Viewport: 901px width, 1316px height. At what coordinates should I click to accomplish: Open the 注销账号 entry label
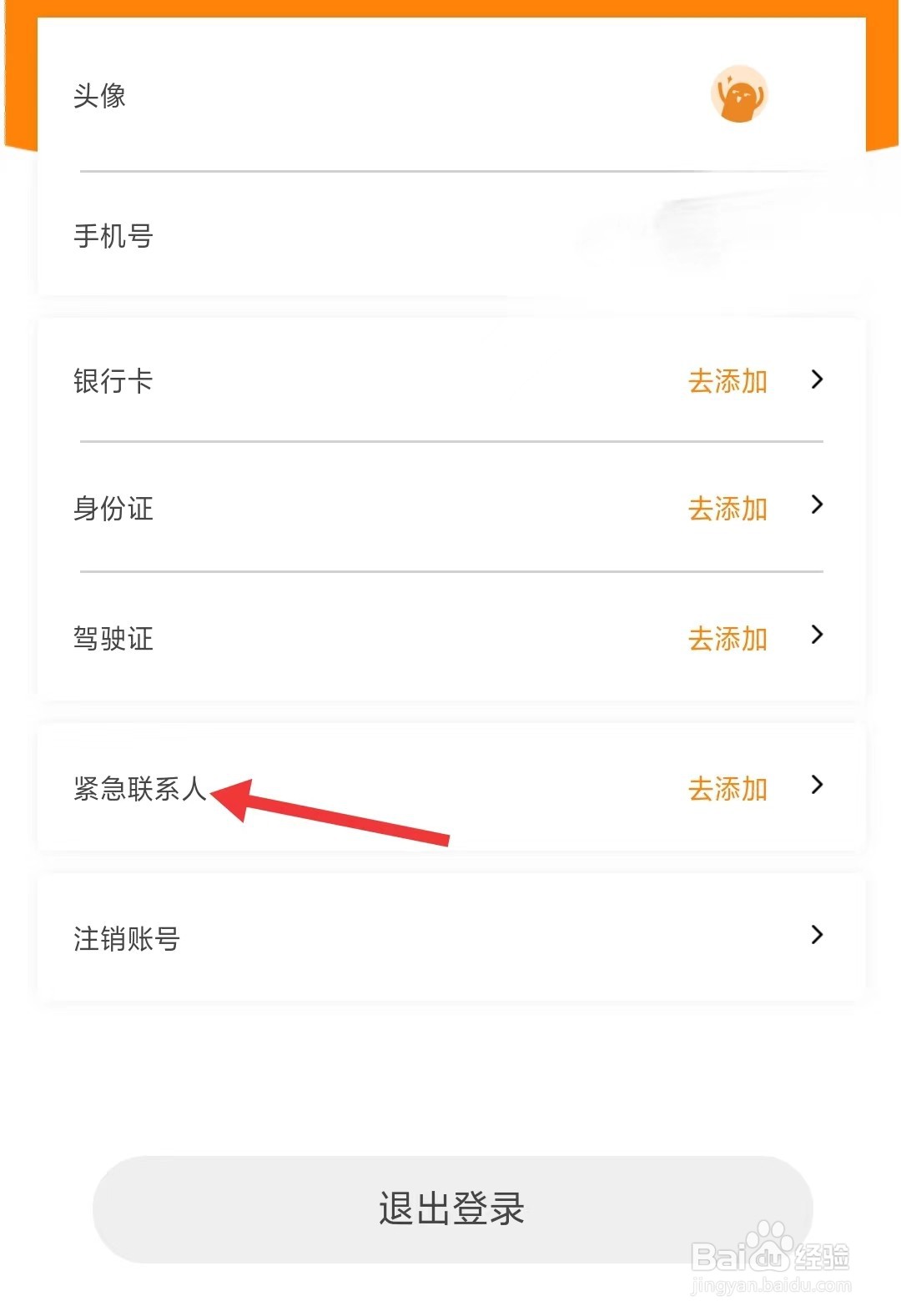(x=126, y=938)
